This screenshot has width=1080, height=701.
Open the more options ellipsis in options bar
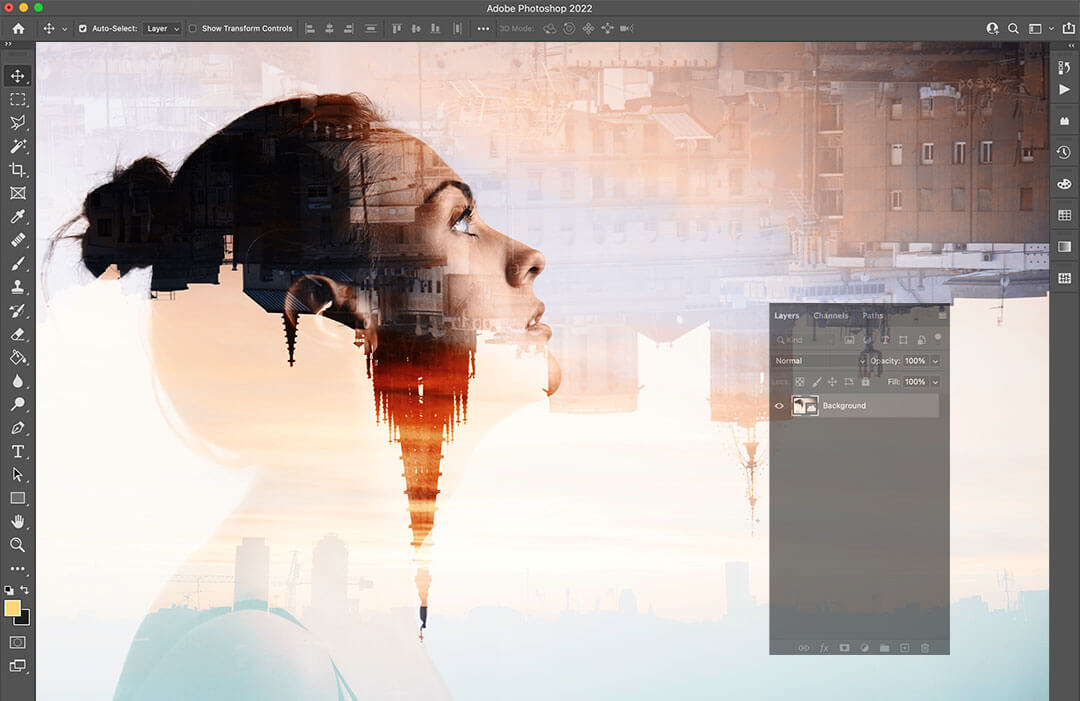pos(483,29)
